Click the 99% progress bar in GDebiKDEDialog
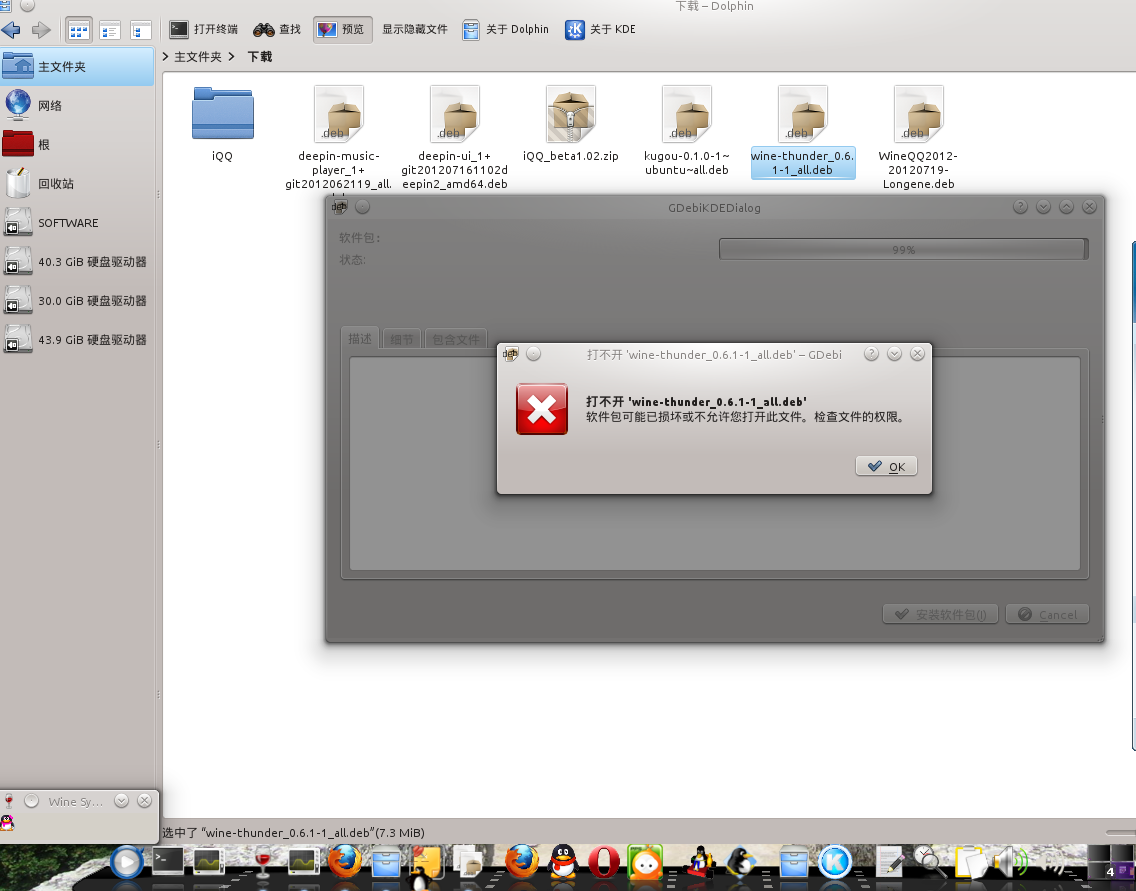 pos(903,249)
